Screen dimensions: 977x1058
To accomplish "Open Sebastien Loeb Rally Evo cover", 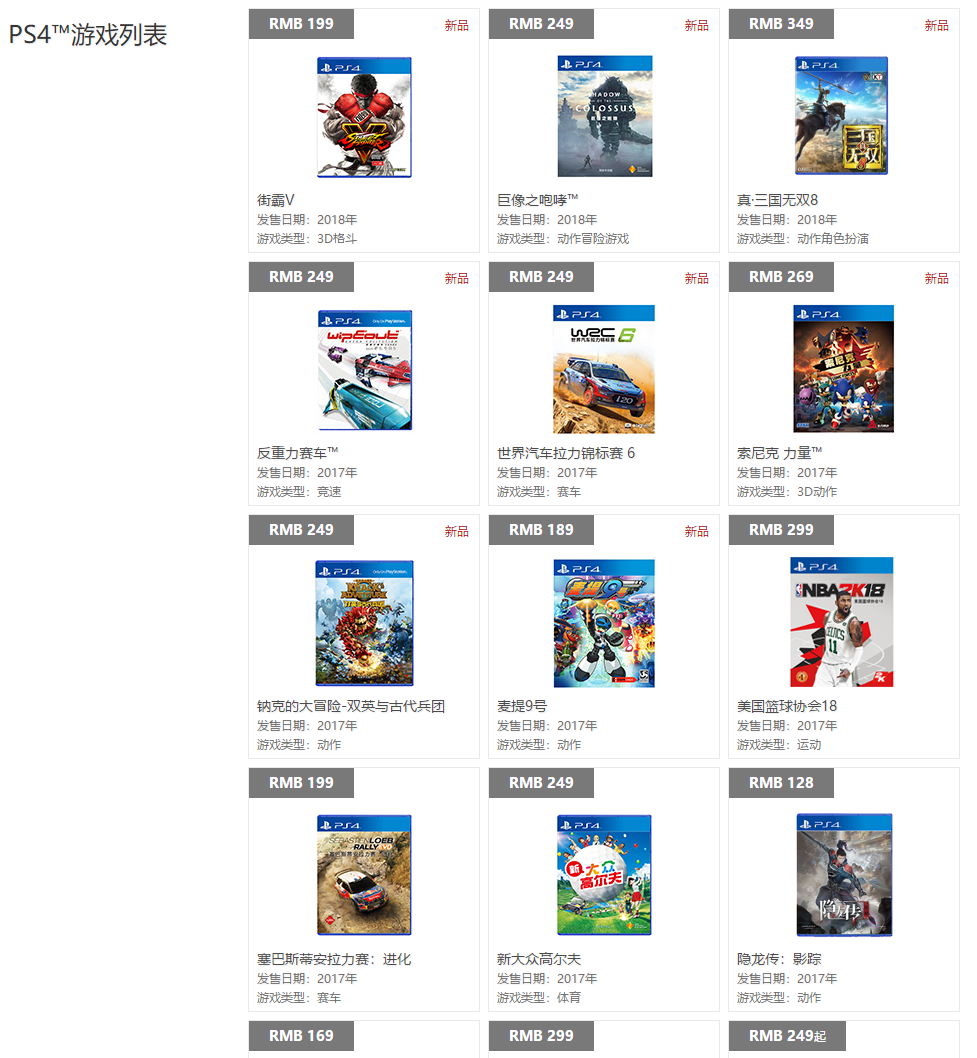I will 364,874.
